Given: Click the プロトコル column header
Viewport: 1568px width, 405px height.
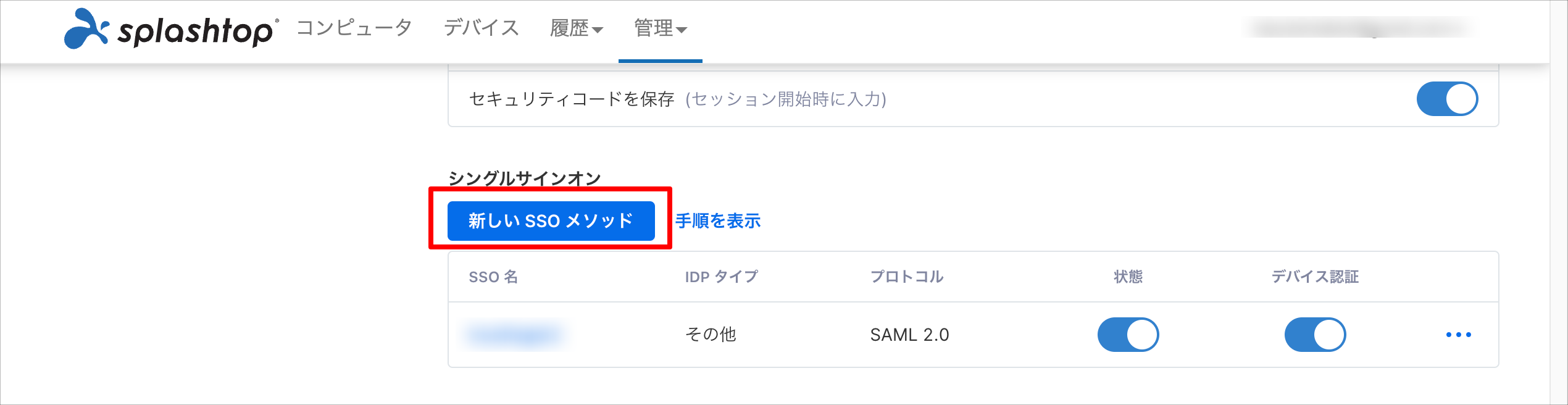Looking at the screenshot, I should [907, 277].
